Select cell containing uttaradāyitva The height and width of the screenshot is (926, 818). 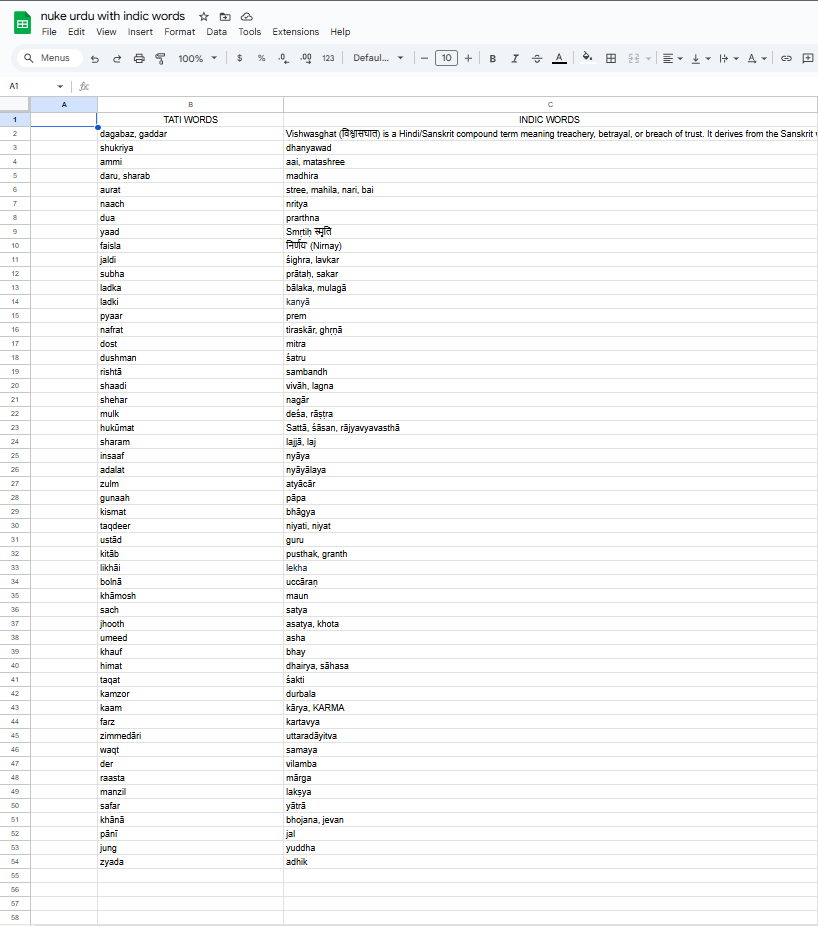click(x=550, y=736)
